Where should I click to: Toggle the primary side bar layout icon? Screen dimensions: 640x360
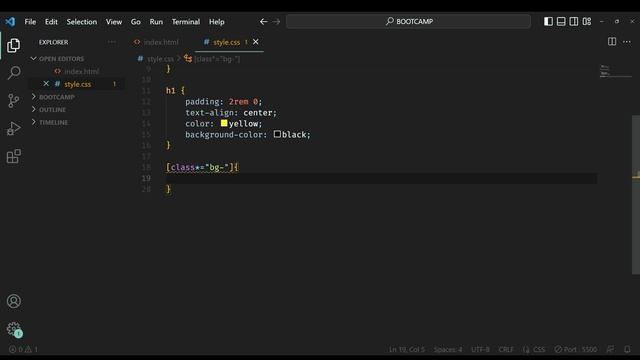548,21
